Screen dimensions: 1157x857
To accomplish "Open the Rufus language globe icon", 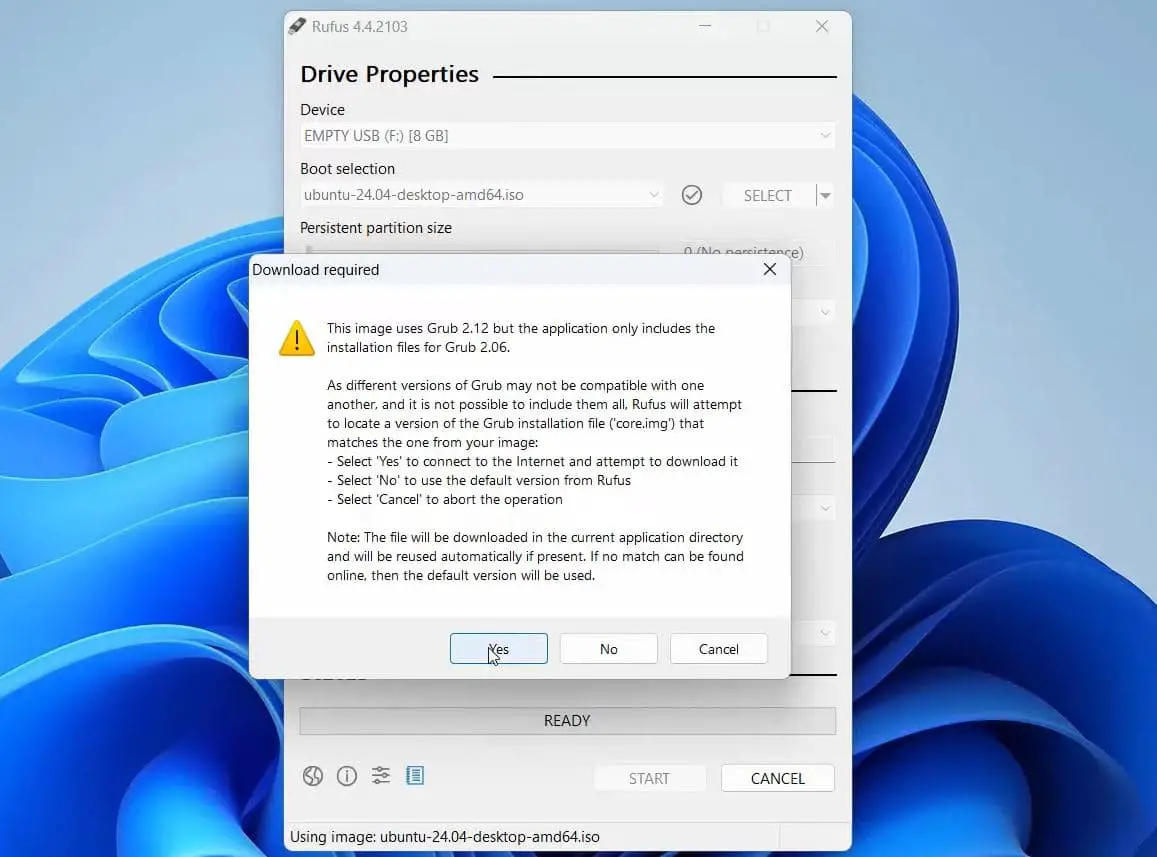I will [x=313, y=776].
